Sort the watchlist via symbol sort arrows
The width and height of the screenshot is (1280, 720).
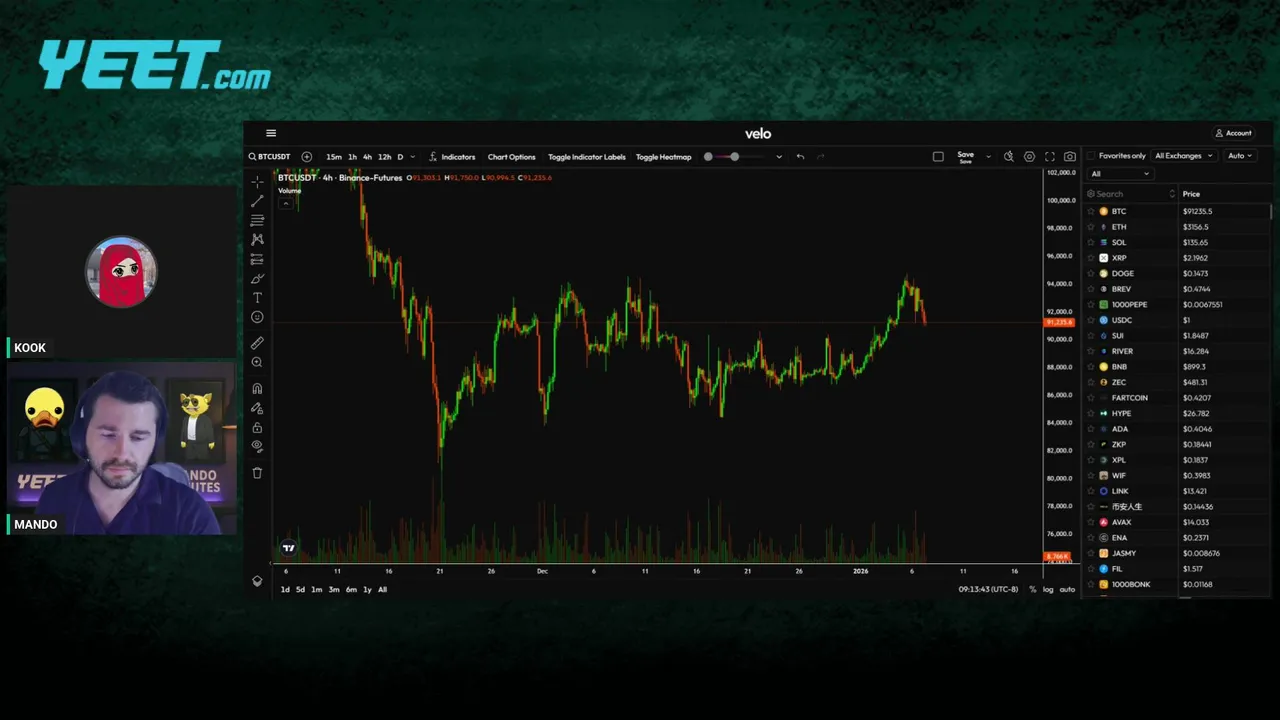click(1173, 194)
